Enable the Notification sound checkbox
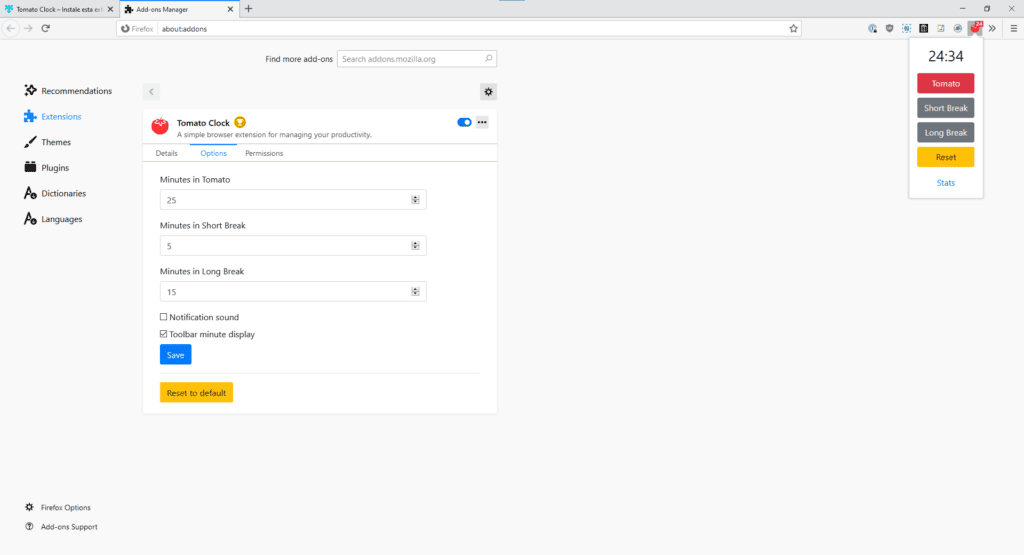Image resolution: width=1024 pixels, height=555 pixels. [x=163, y=317]
